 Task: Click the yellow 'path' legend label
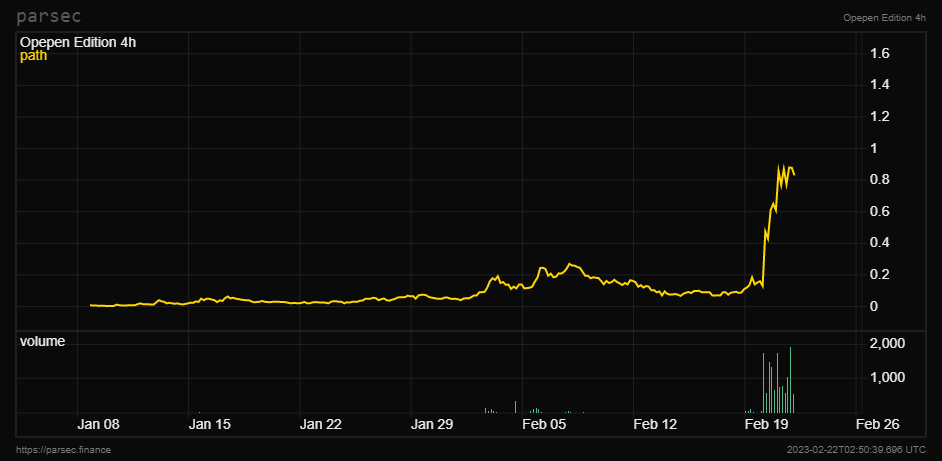[33, 56]
